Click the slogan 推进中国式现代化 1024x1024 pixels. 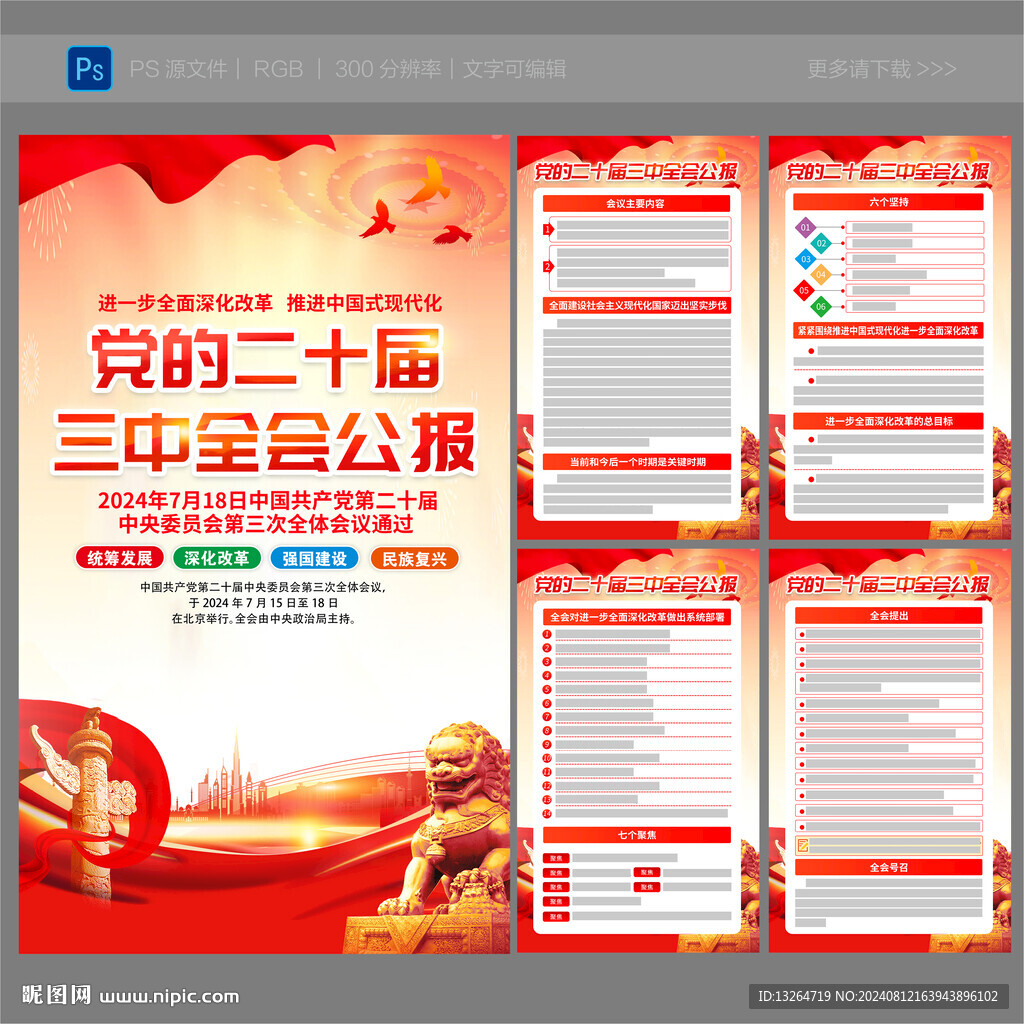364,303
